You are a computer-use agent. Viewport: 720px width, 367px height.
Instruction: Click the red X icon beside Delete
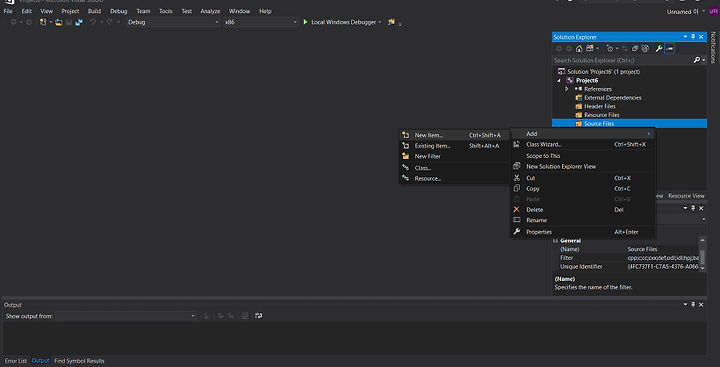point(517,209)
